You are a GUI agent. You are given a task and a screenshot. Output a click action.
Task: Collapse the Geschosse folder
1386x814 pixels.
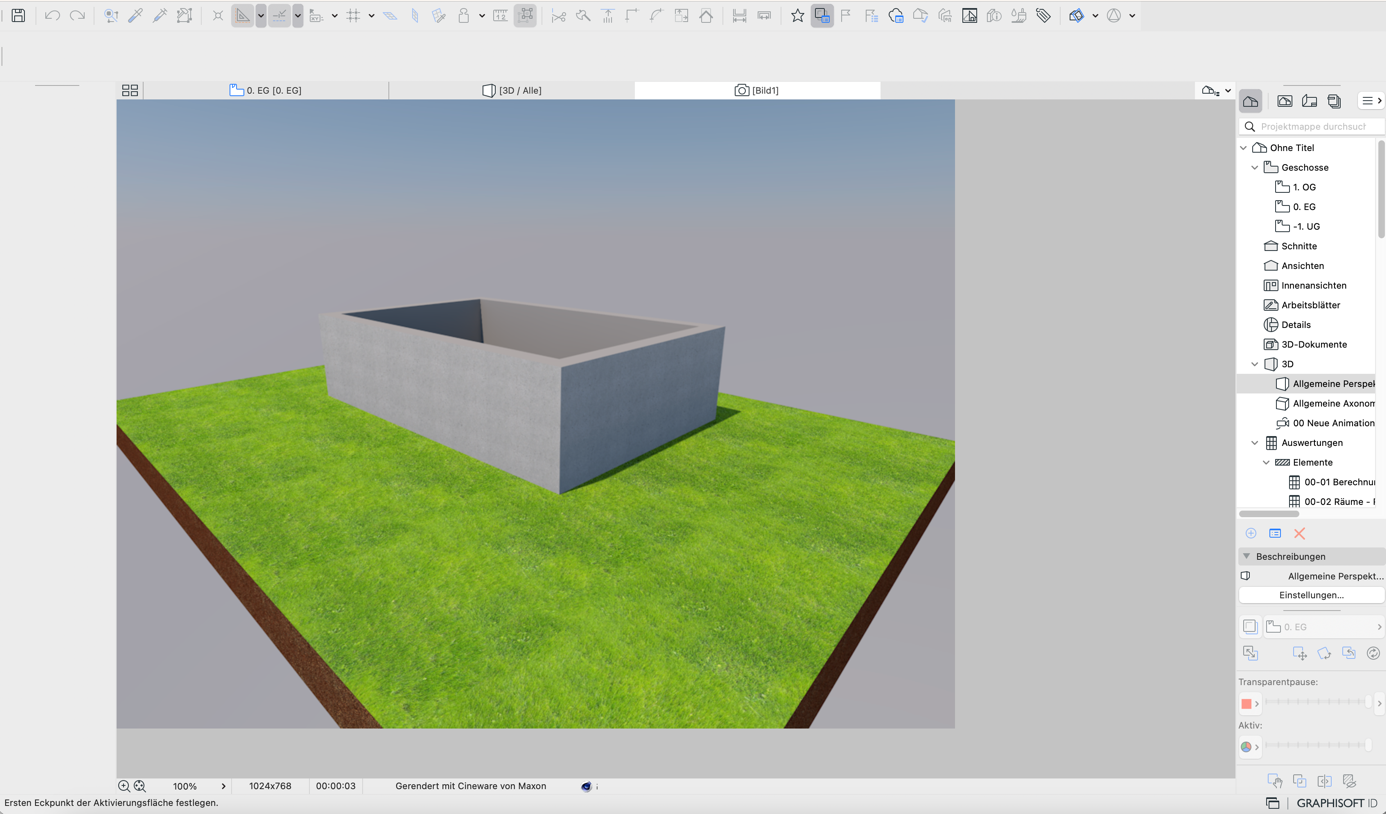(1255, 168)
